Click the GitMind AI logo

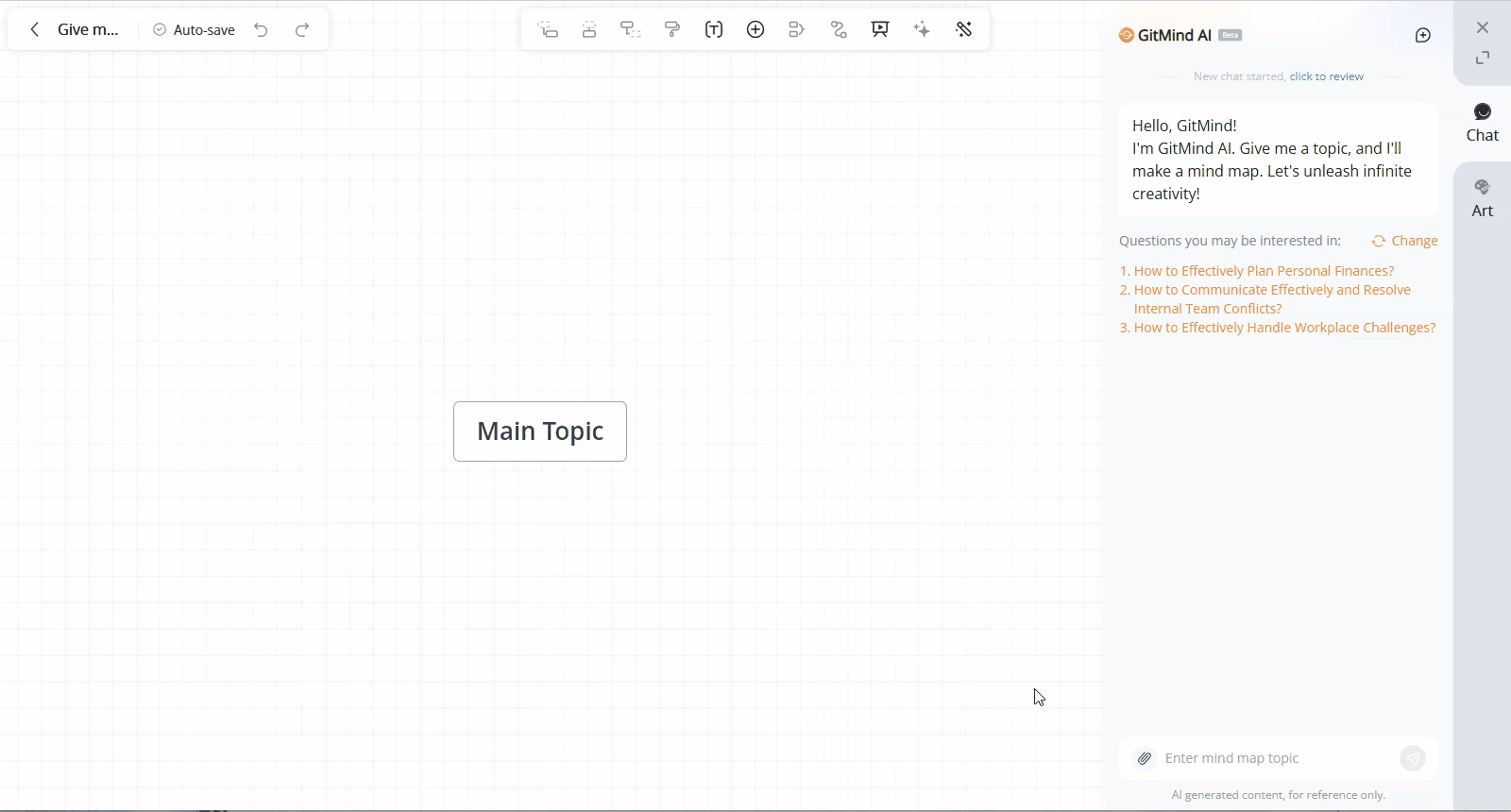(x=1127, y=35)
